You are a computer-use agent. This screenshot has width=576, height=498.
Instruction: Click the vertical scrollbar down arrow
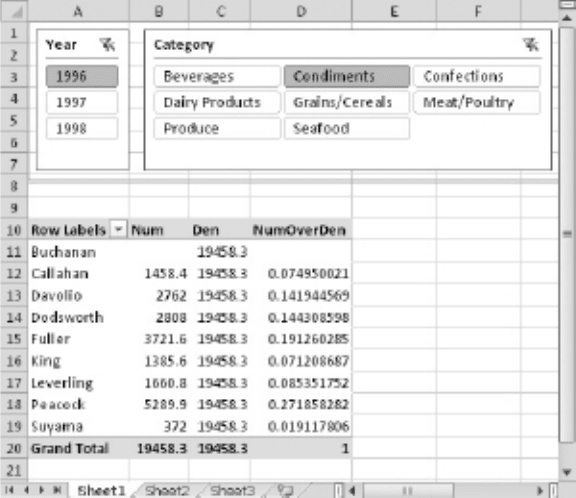(567, 472)
